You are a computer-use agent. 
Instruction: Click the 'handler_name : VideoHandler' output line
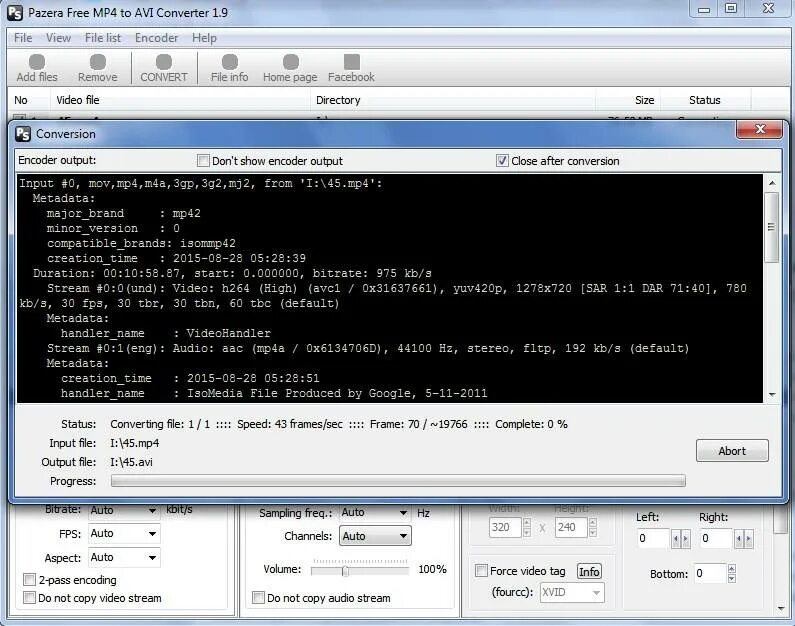[x=165, y=333]
